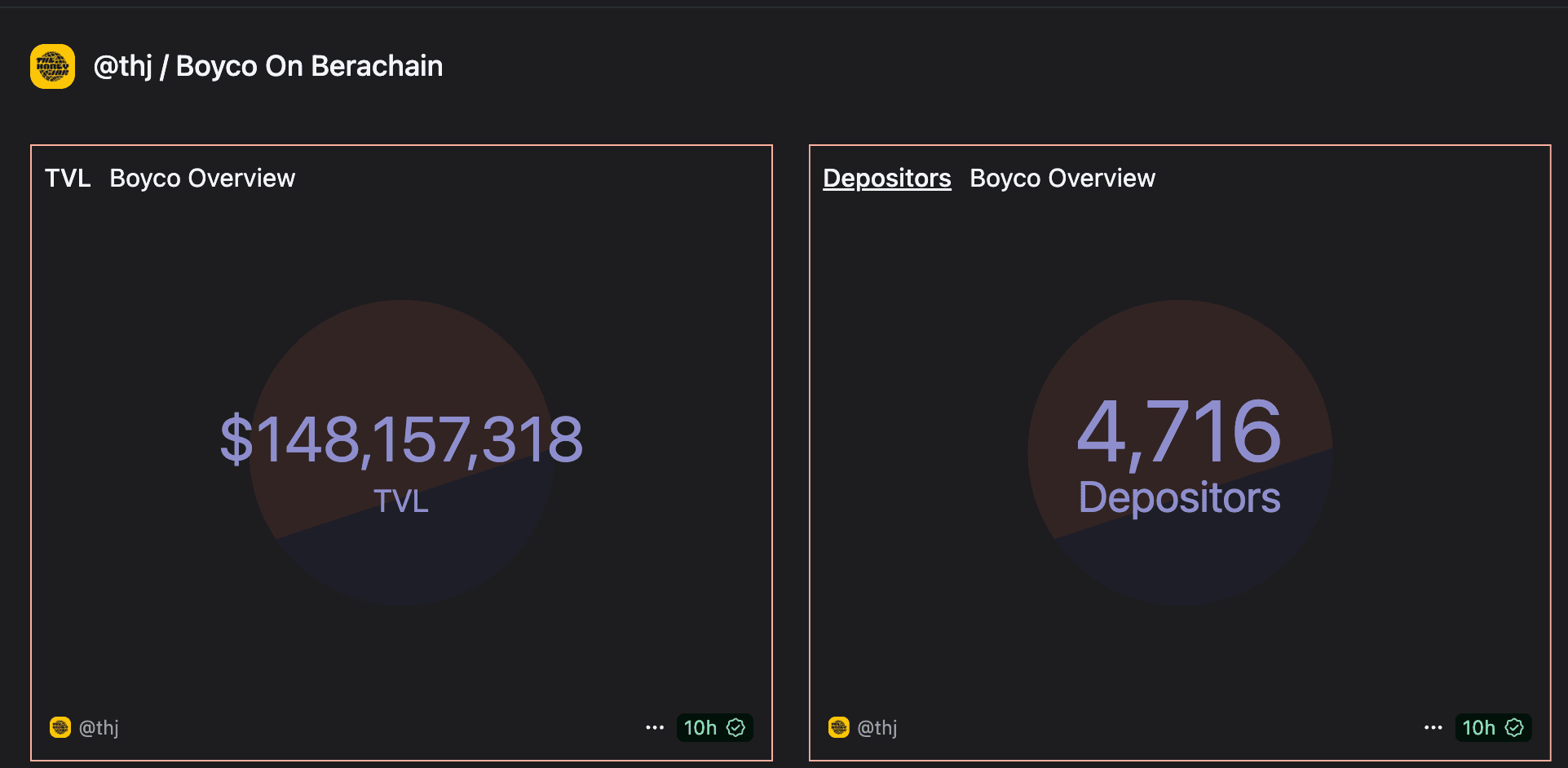
Task: Open three-dot menu in TVL panel
Action: 655,727
